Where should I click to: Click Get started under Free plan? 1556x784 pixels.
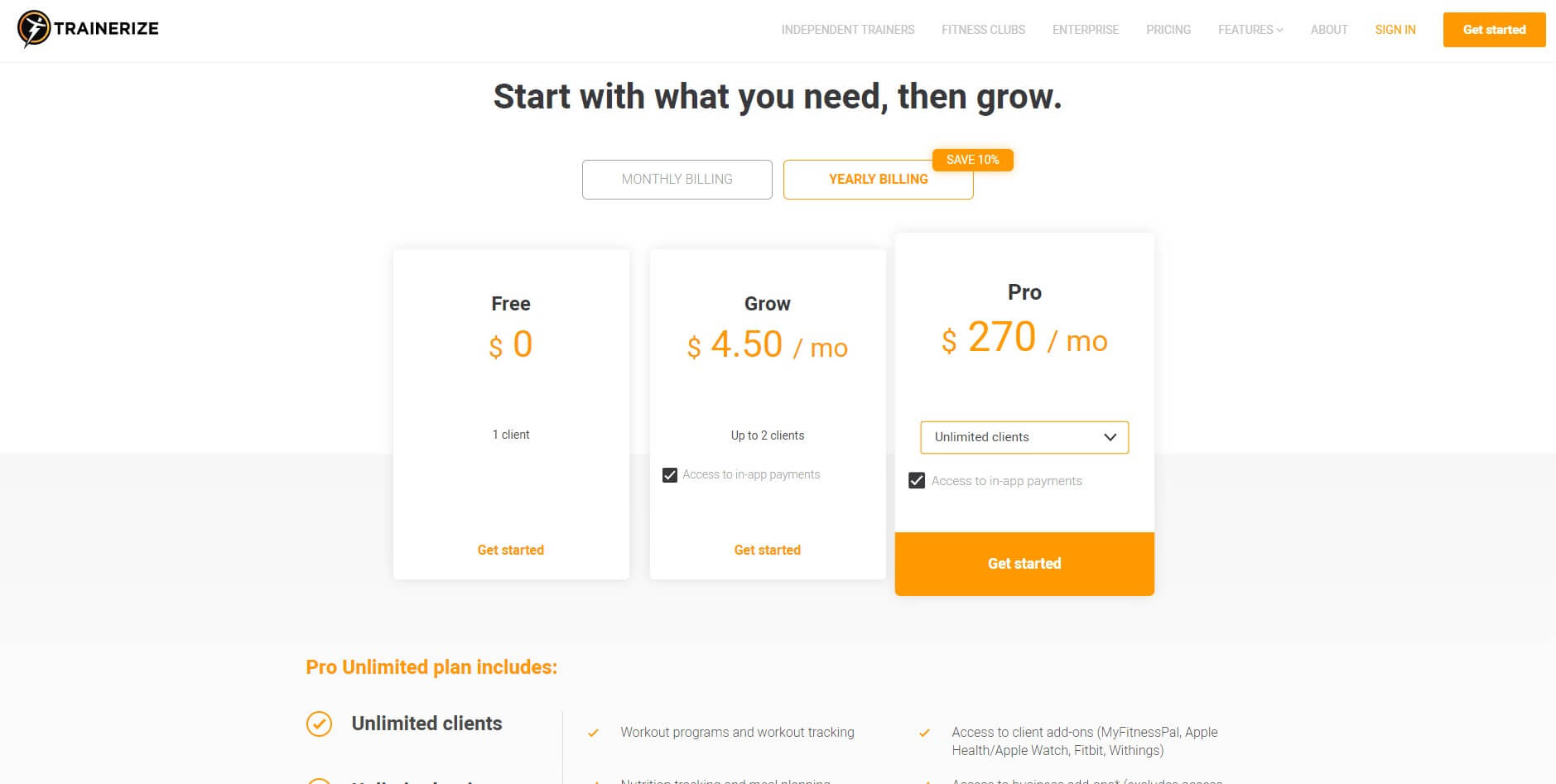click(511, 551)
